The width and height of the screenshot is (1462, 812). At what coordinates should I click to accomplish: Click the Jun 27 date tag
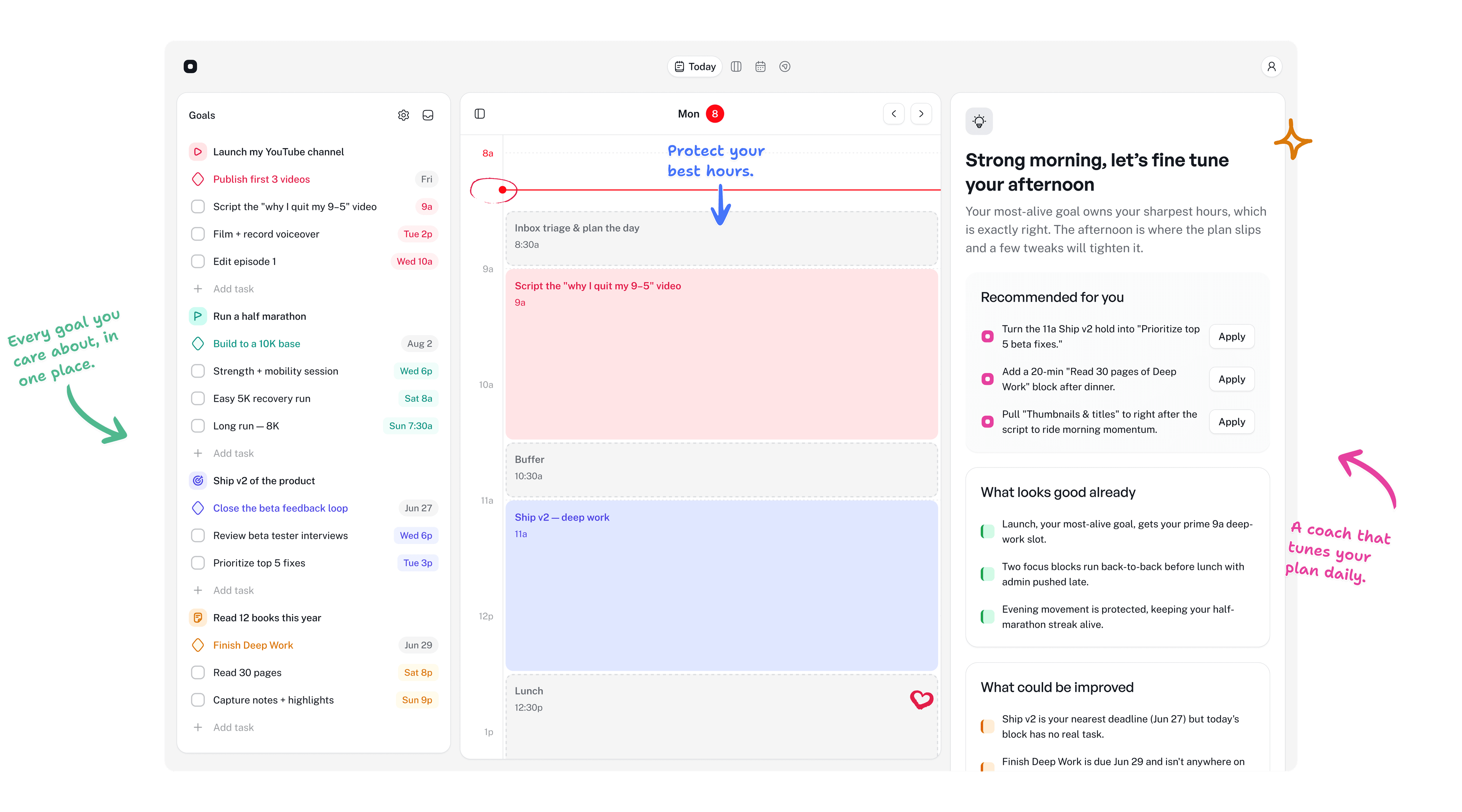(x=418, y=508)
